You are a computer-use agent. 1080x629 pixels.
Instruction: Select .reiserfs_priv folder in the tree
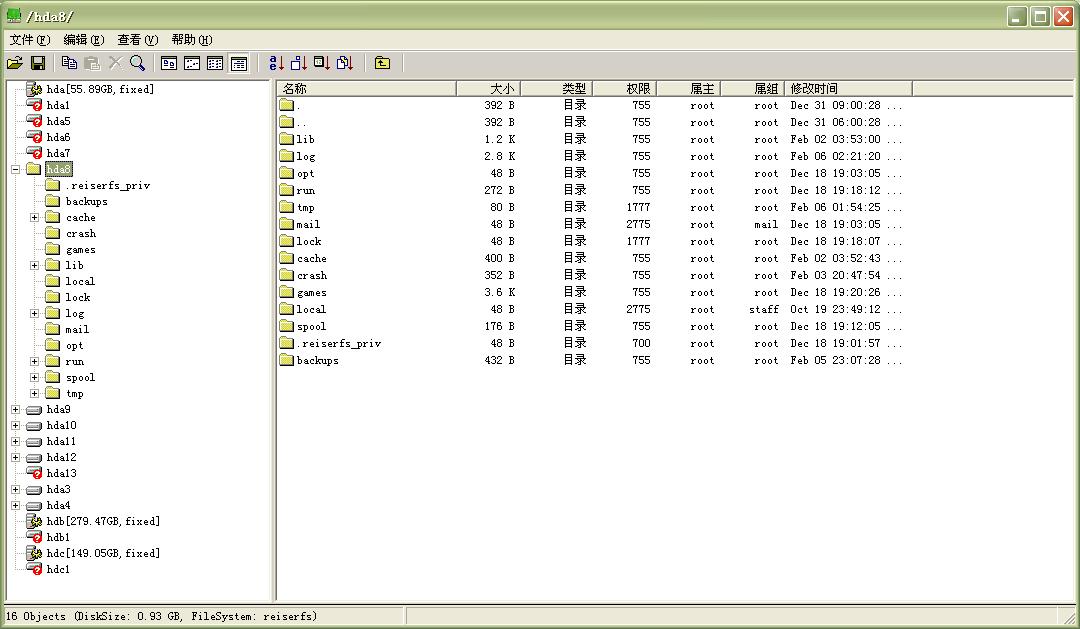(x=107, y=186)
